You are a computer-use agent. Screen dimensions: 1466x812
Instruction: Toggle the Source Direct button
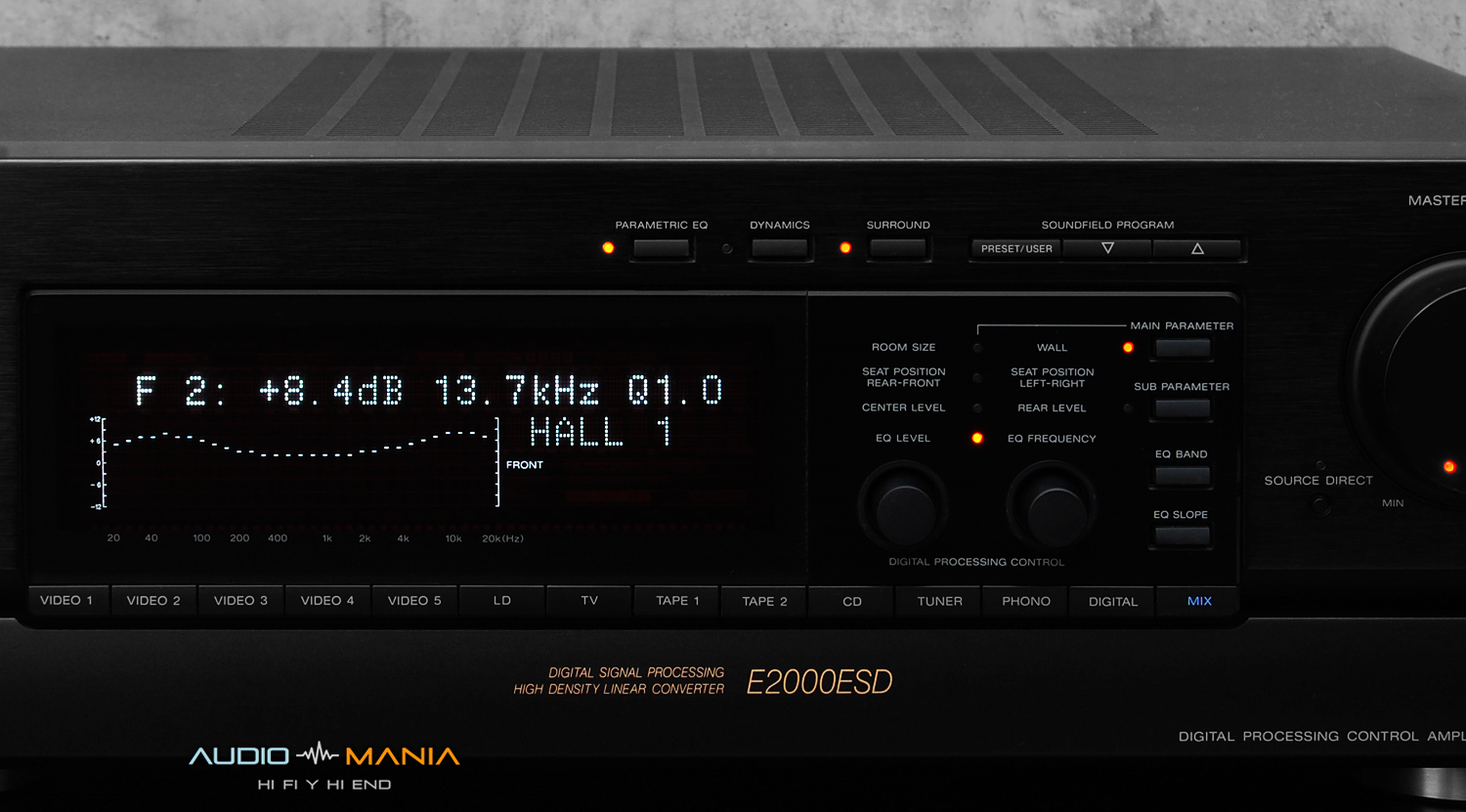(1321, 505)
